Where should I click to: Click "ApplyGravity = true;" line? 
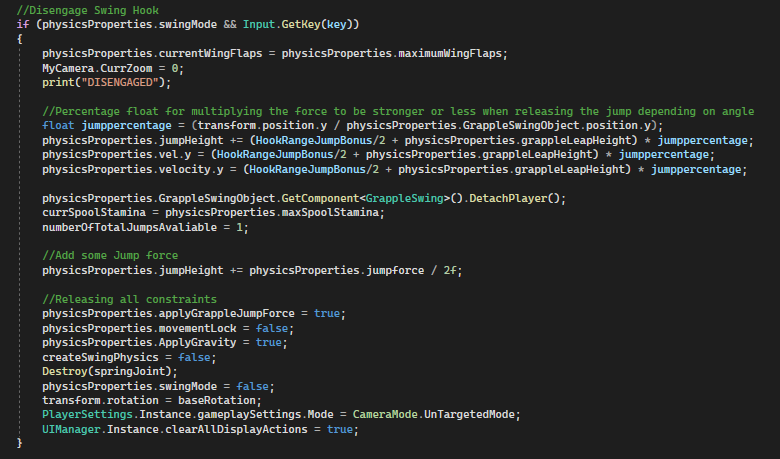[223, 342]
